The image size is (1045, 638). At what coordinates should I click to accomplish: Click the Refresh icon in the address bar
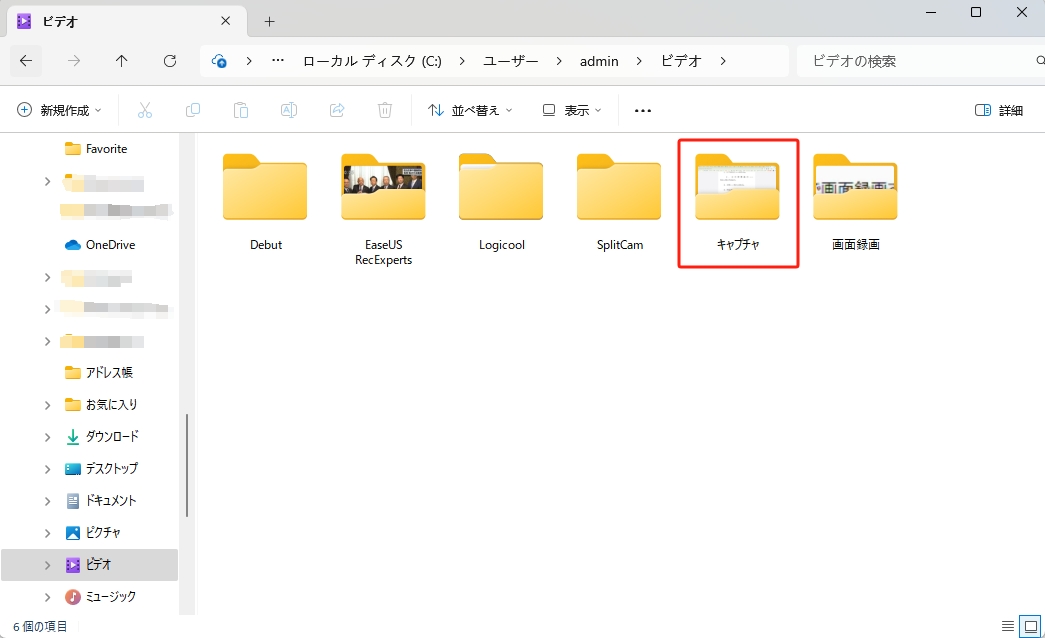tap(170, 61)
